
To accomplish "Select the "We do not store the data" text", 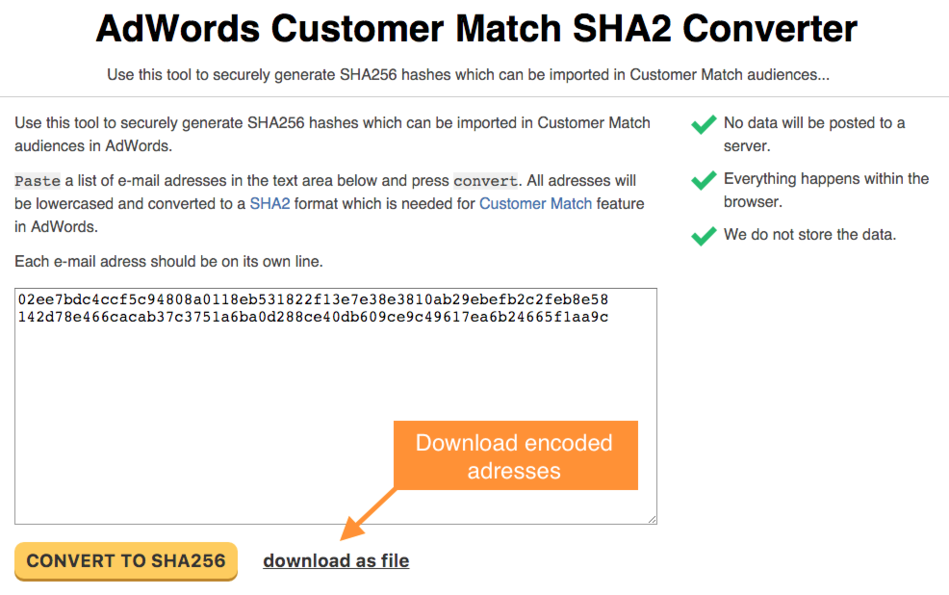I will 810,235.
